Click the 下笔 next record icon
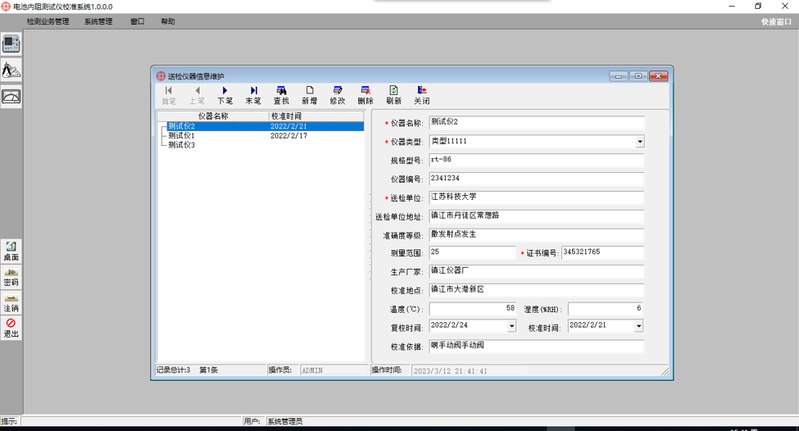The height and width of the screenshot is (431, 799). click(225, 95)
